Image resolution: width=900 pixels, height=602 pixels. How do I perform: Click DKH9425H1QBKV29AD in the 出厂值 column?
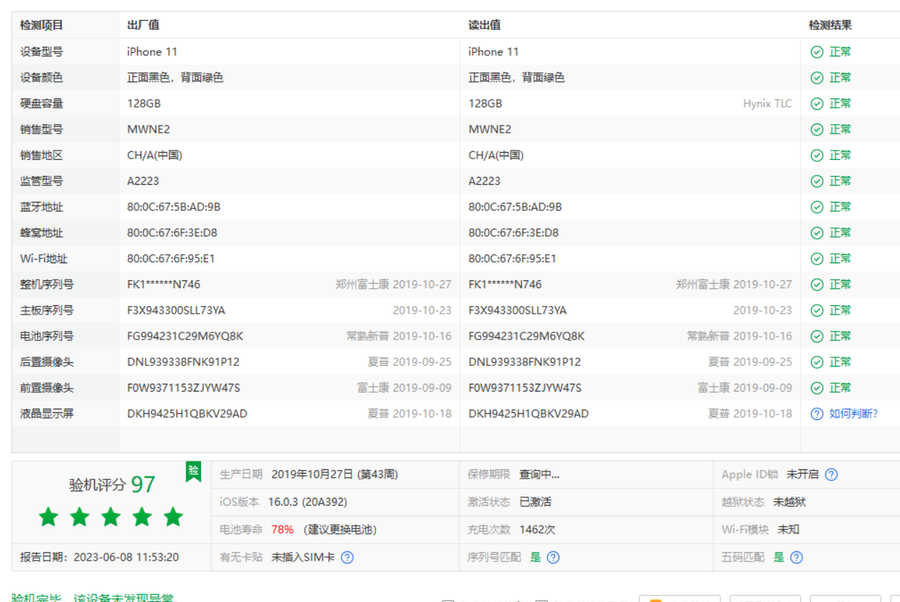(187, 414)
